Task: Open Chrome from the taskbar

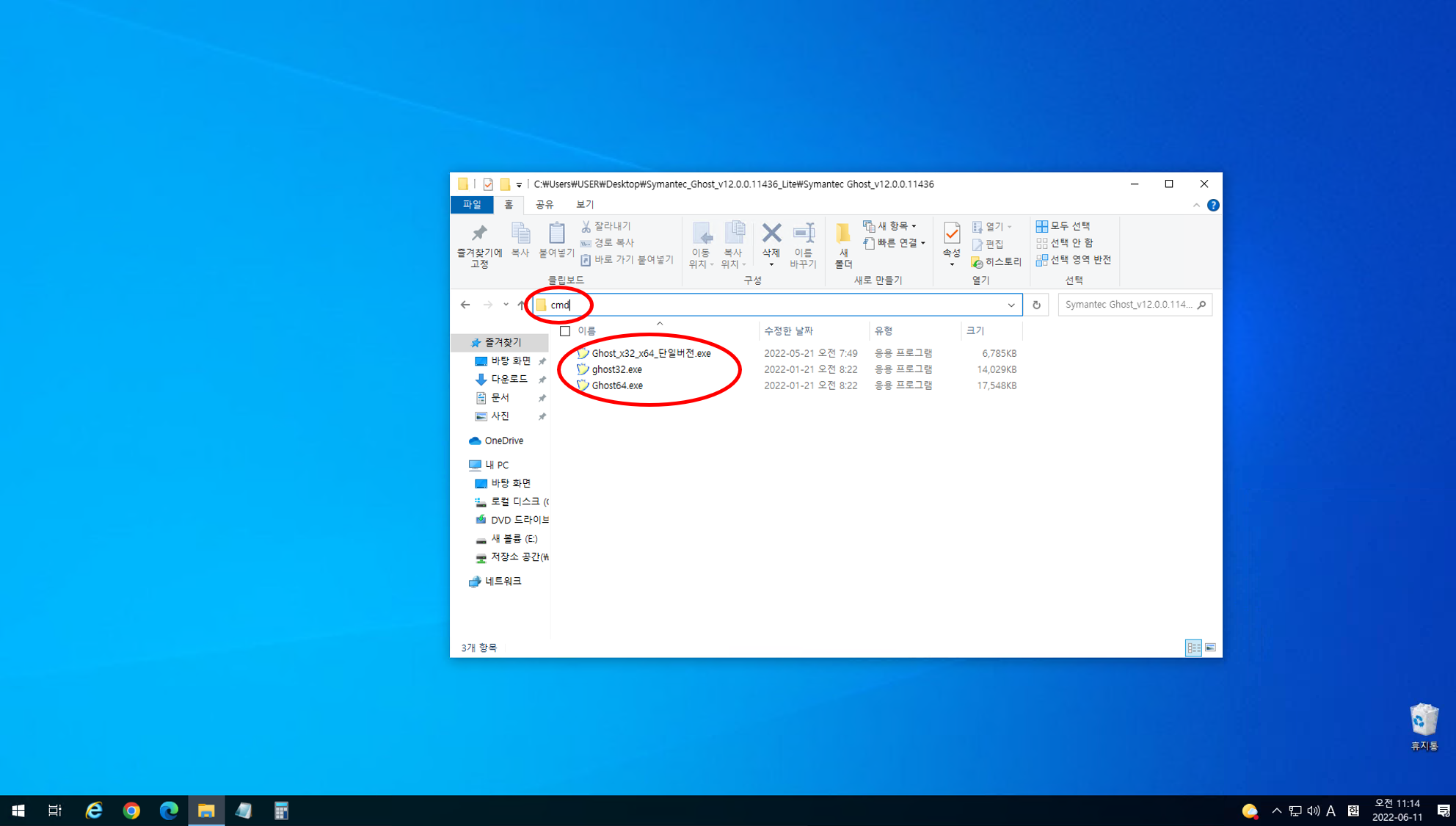Action: click(x=131, y=811)
